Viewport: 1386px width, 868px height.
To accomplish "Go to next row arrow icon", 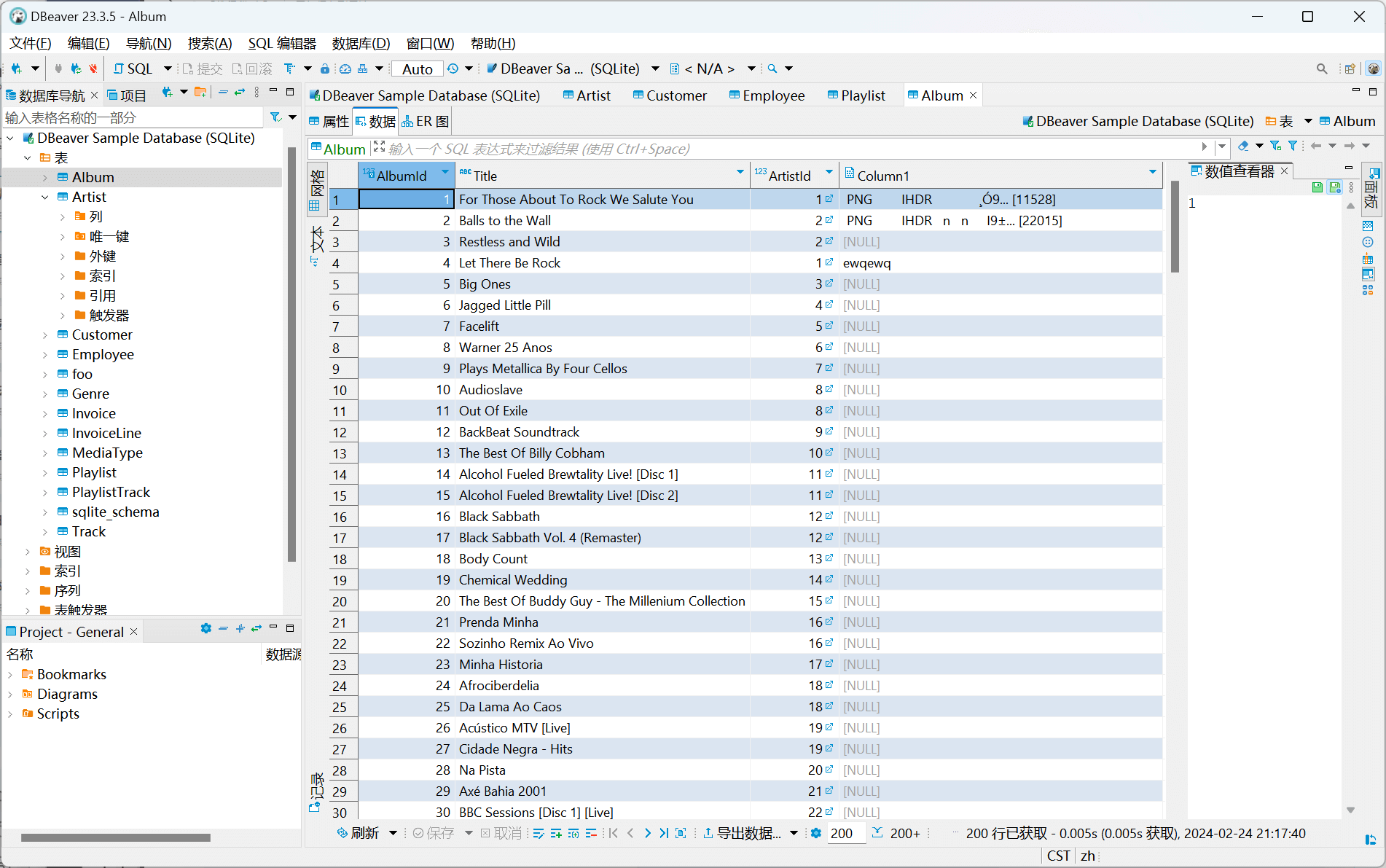I will [x=647, y=833].
